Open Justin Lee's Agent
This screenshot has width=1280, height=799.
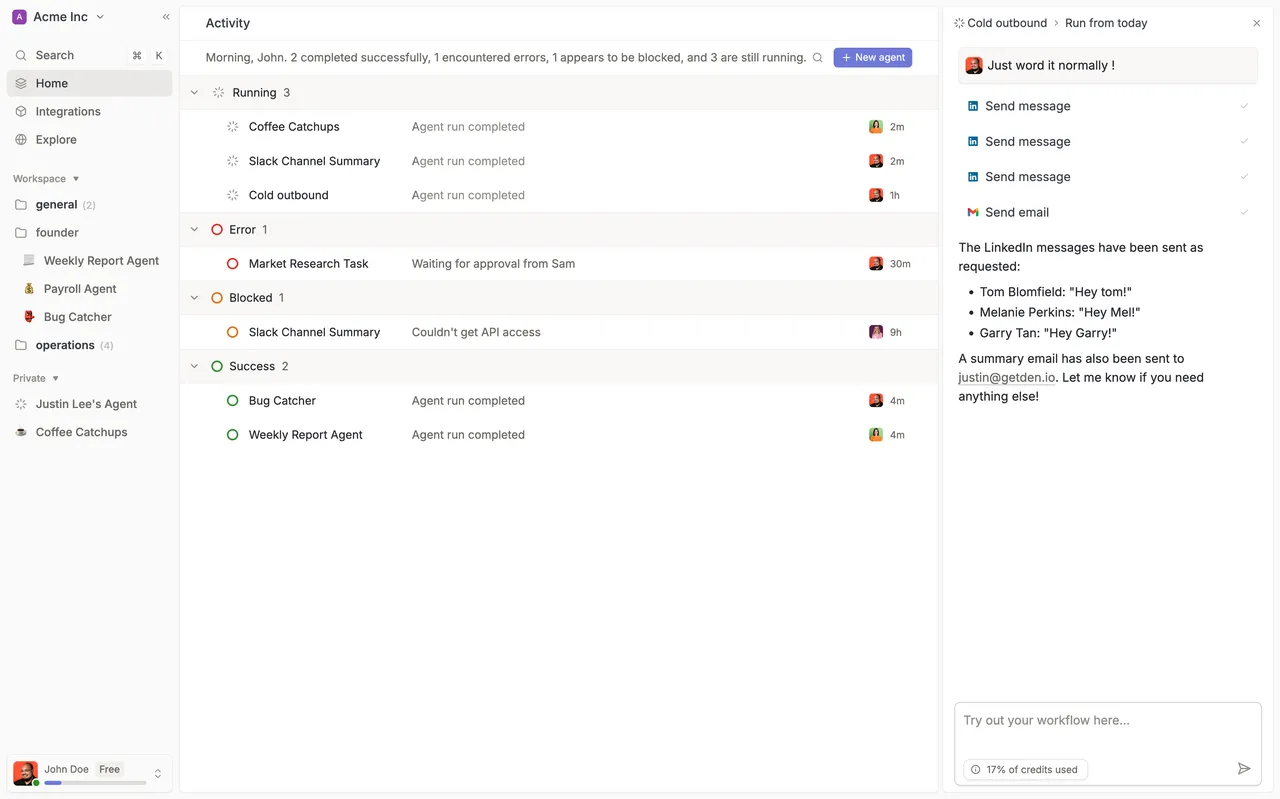click(89, 404)
